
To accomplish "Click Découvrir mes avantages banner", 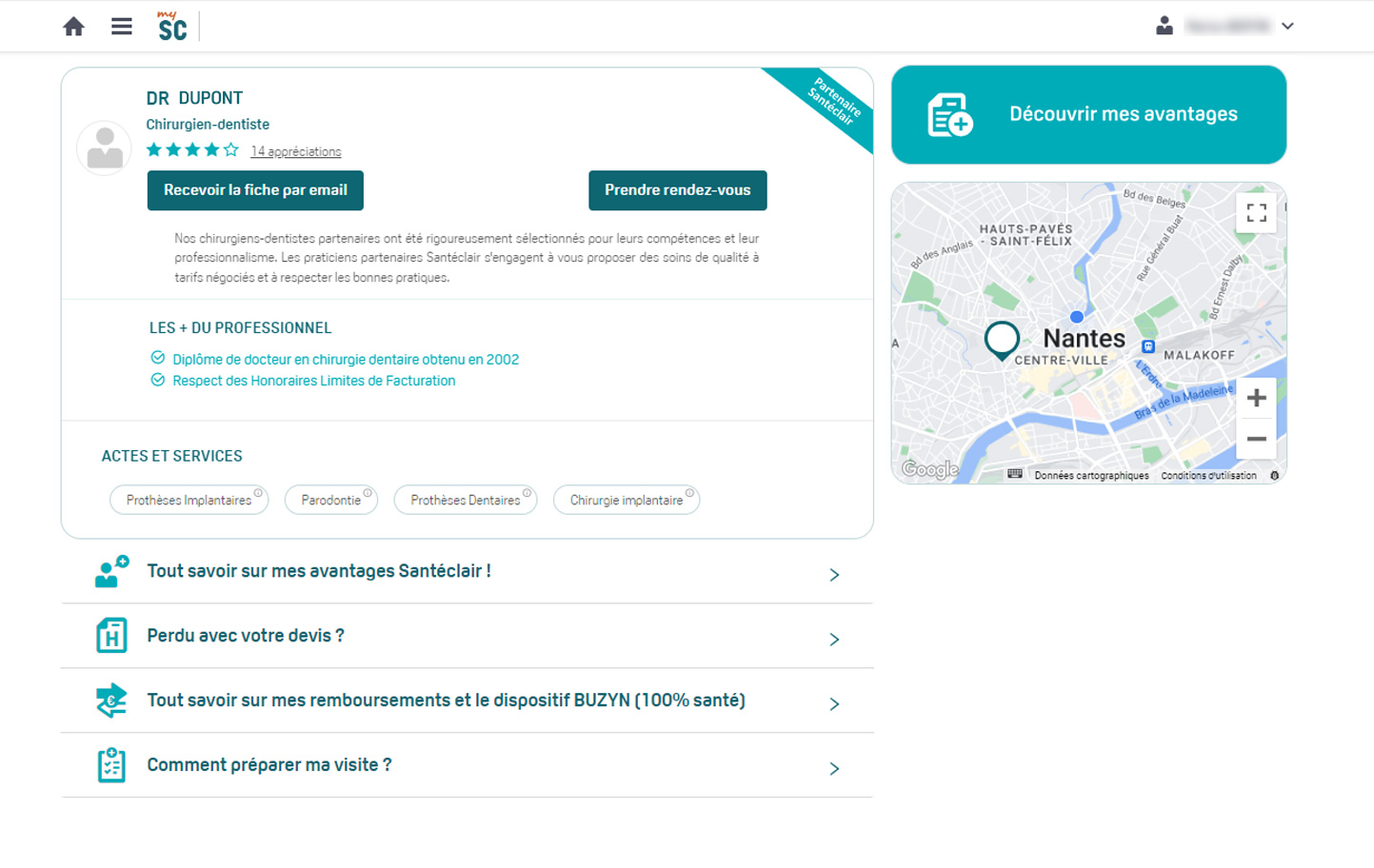I will pos(1088,114).
